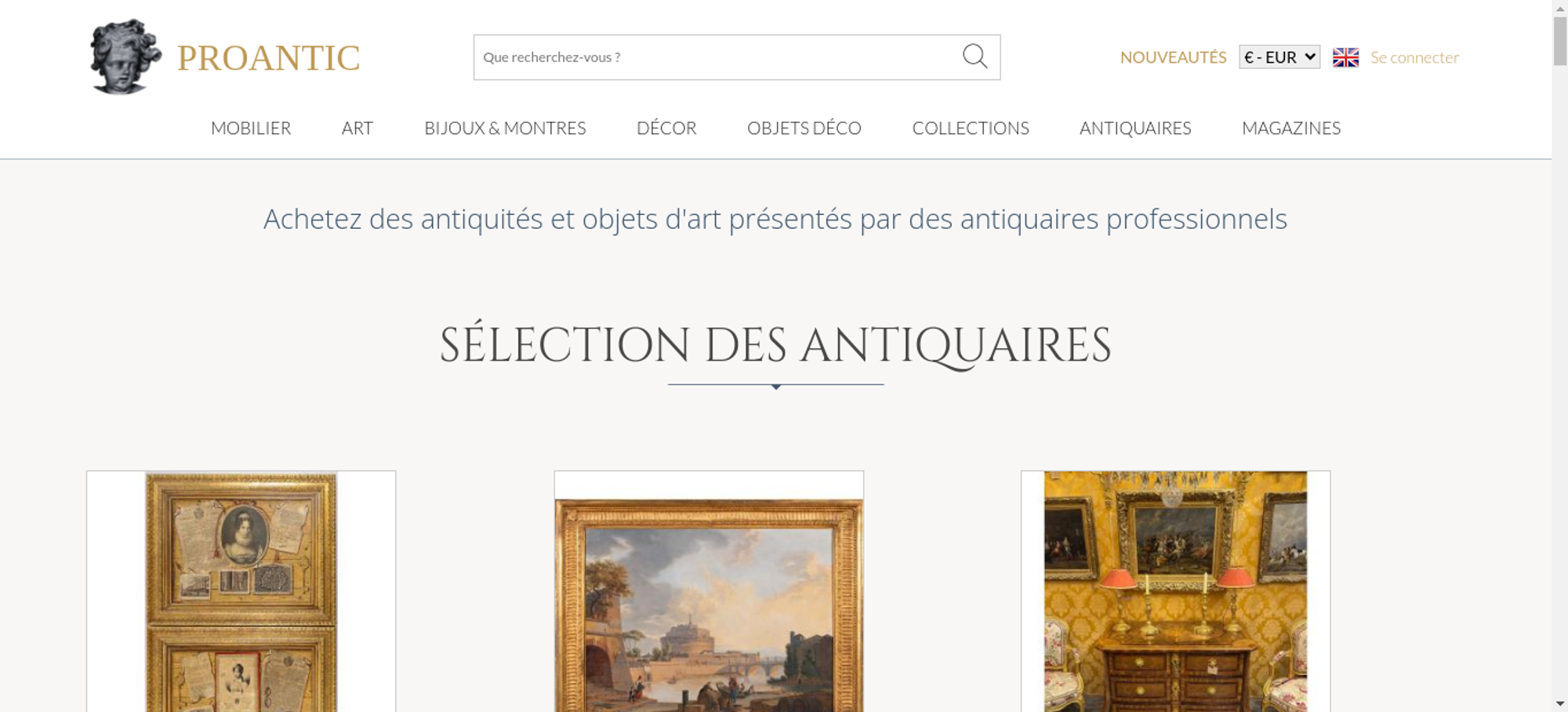The height and width of the screenshot is (712, 1568).
Task: Open the gilt-framed trompe-l'oeil pictures thumbnail
Action: [x=241, y=591]
